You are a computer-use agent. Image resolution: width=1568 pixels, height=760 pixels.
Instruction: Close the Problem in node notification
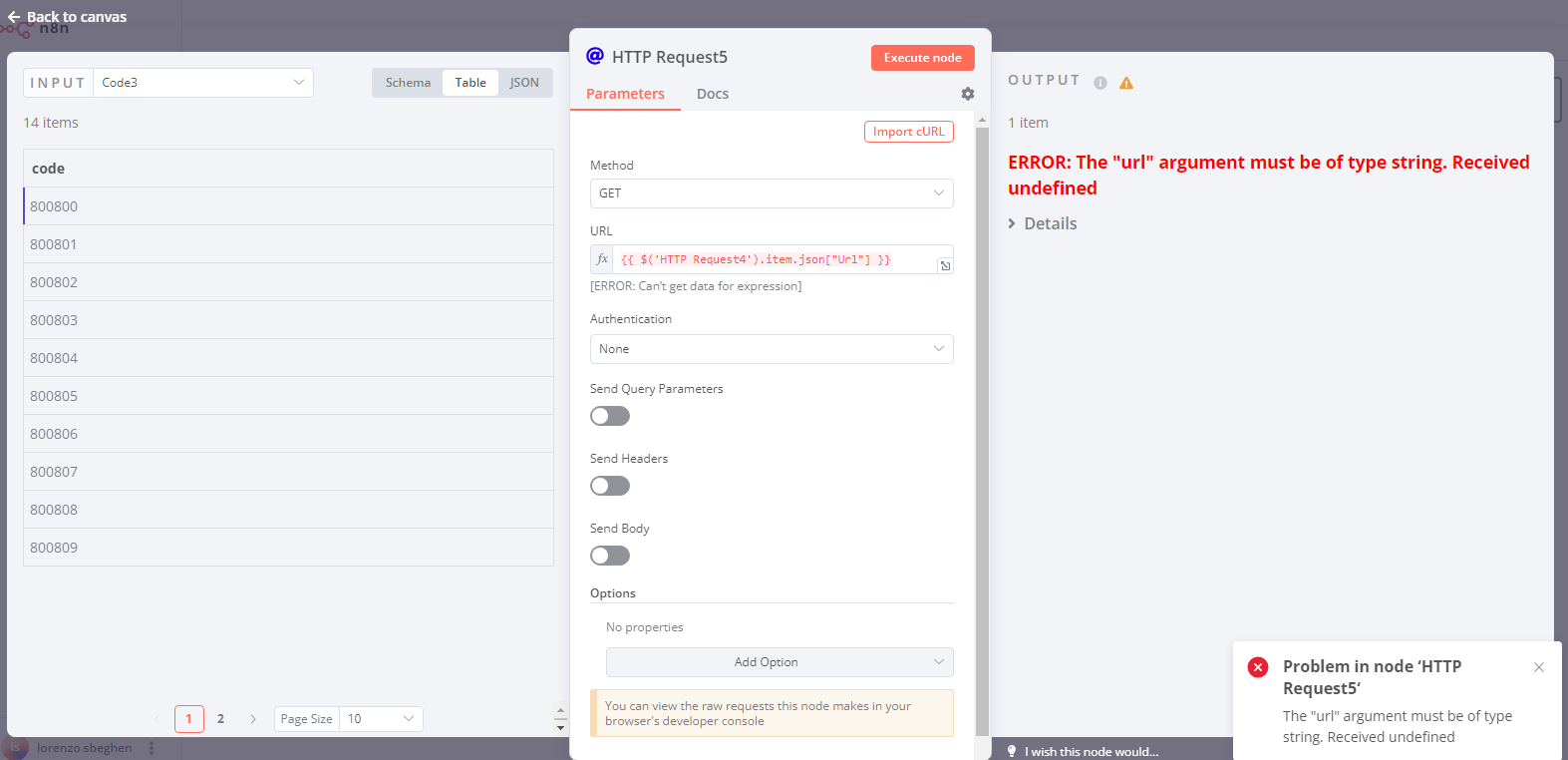(x=1539, y=667)
